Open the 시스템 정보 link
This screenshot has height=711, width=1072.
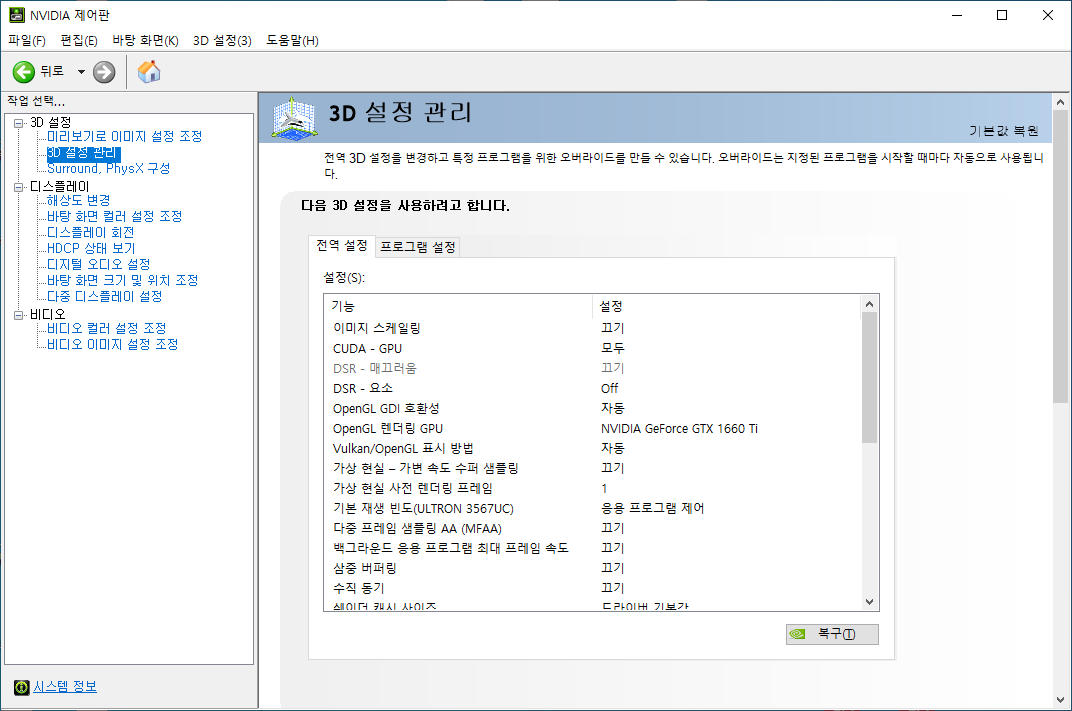(65, 686)
